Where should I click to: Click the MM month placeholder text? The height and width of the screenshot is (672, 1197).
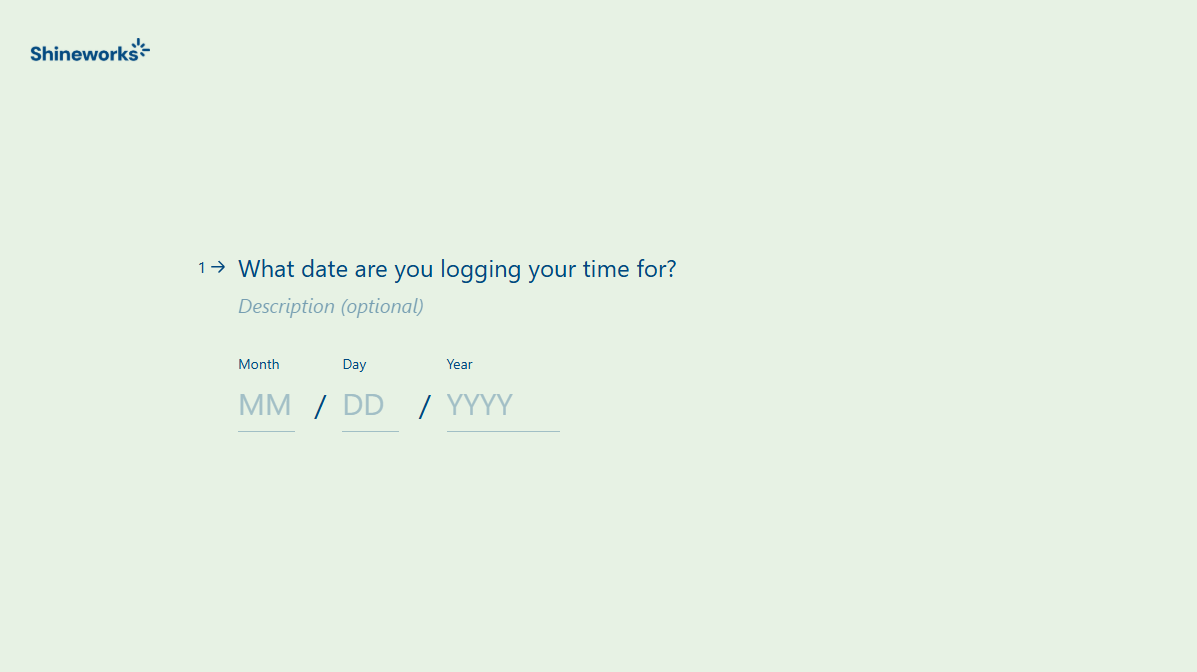(x=265, y=405)
